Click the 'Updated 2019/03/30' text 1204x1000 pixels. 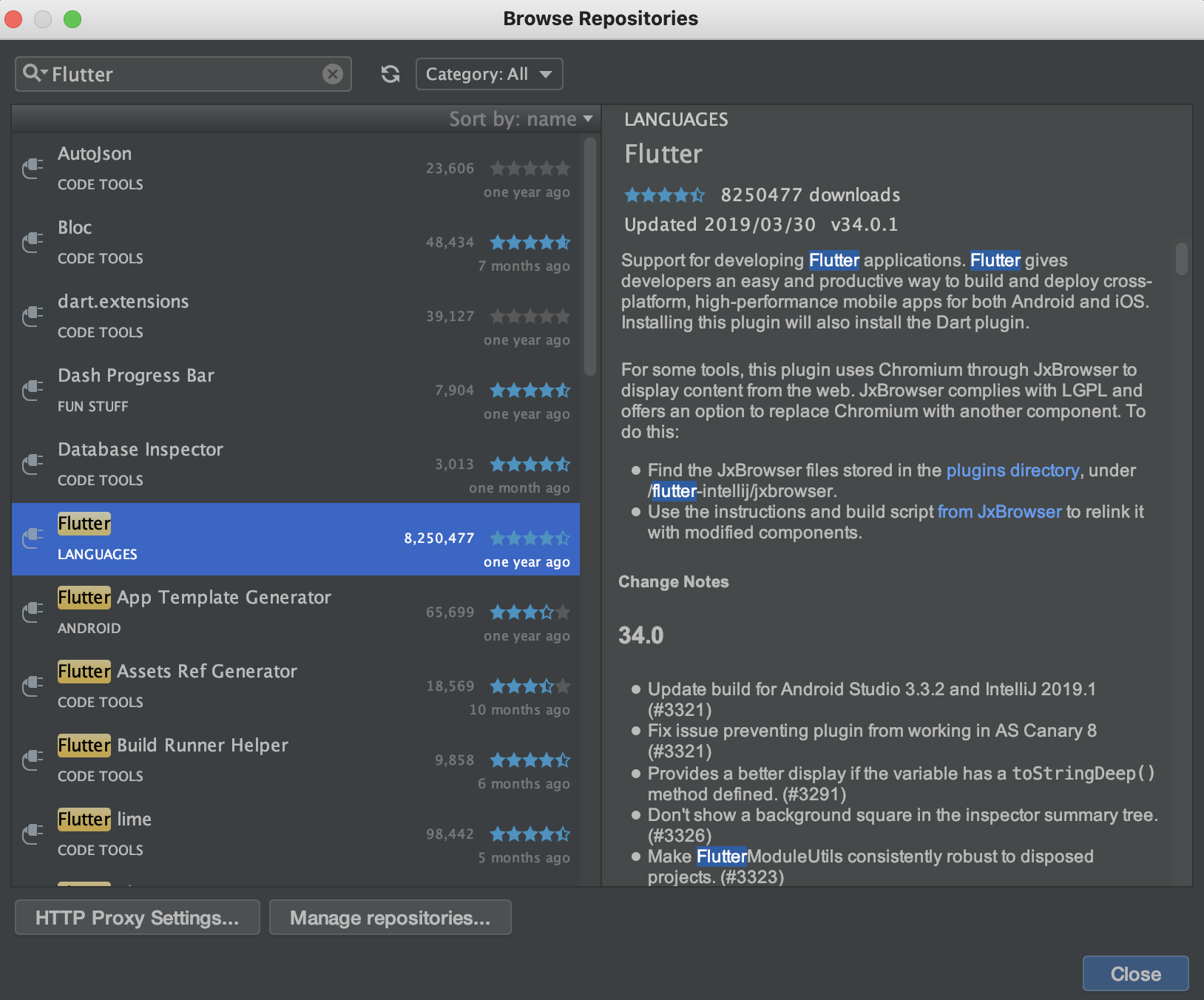point(720,225)
